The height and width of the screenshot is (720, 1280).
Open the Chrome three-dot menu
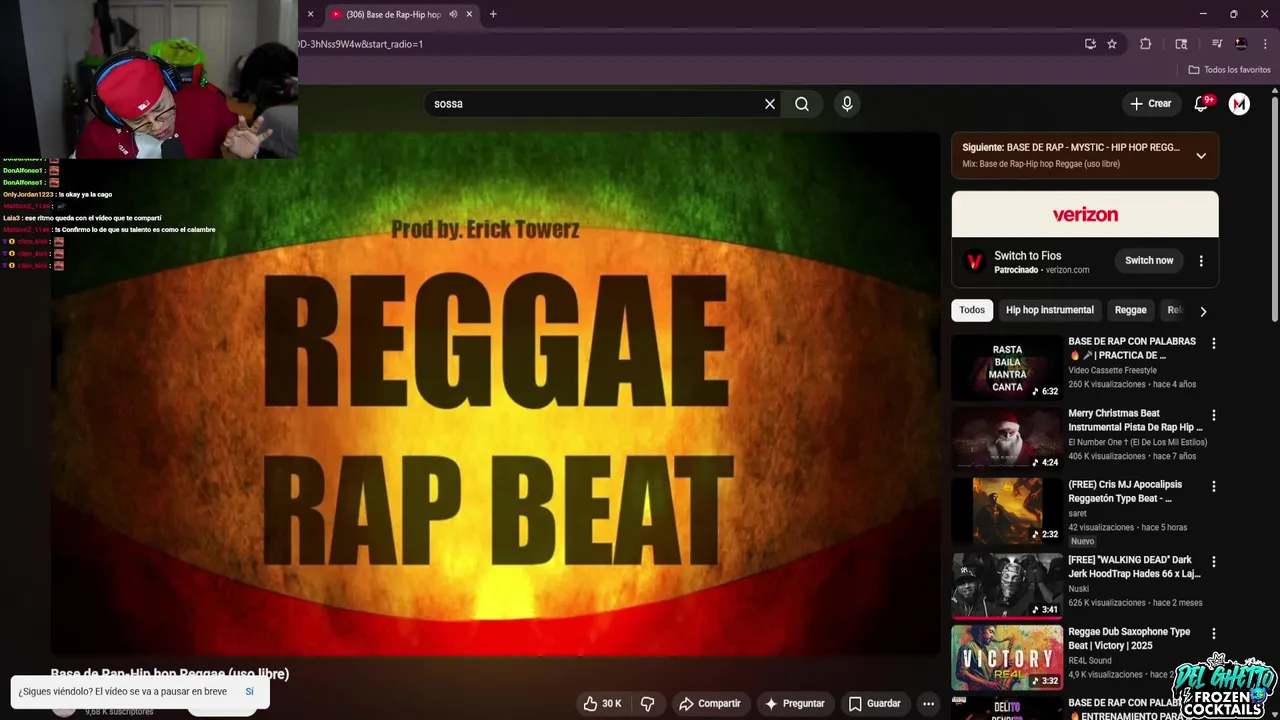coord(1265,44)
